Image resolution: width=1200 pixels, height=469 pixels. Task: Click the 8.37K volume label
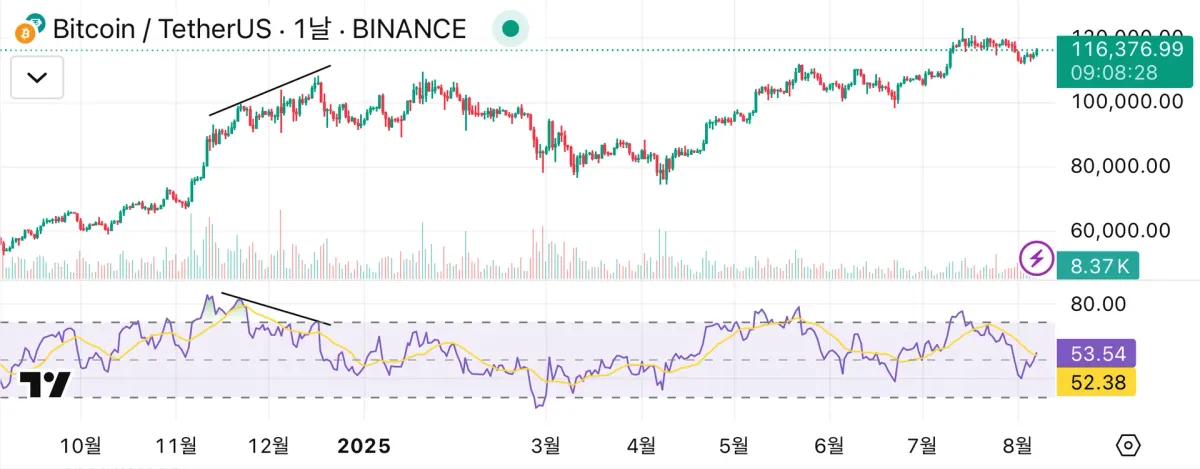[x=1100, y=266]
